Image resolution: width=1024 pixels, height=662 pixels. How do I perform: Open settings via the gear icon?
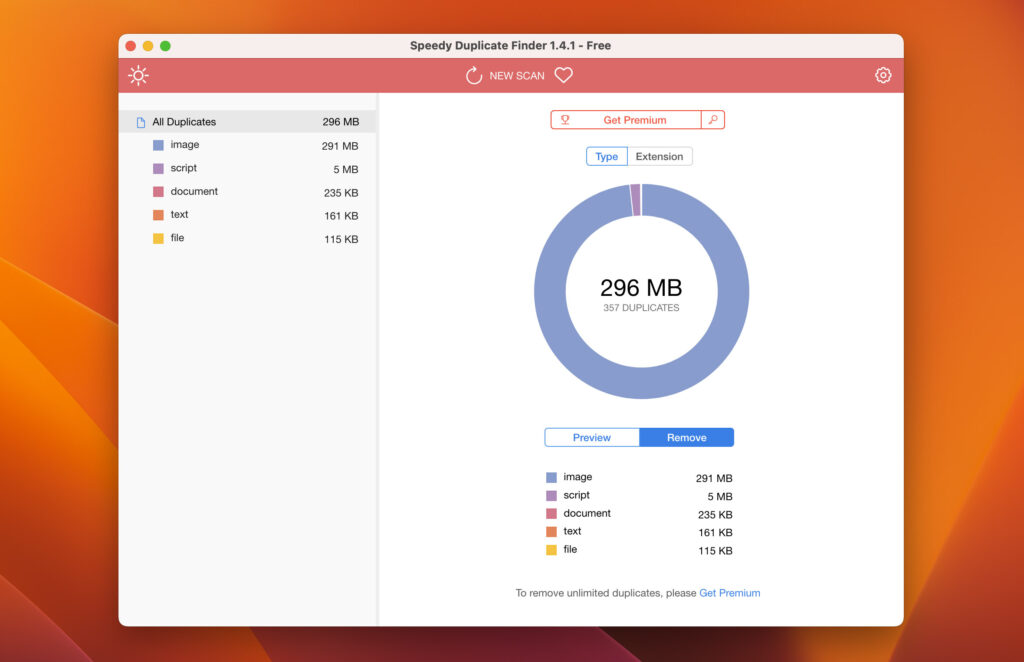click(883, 75)
